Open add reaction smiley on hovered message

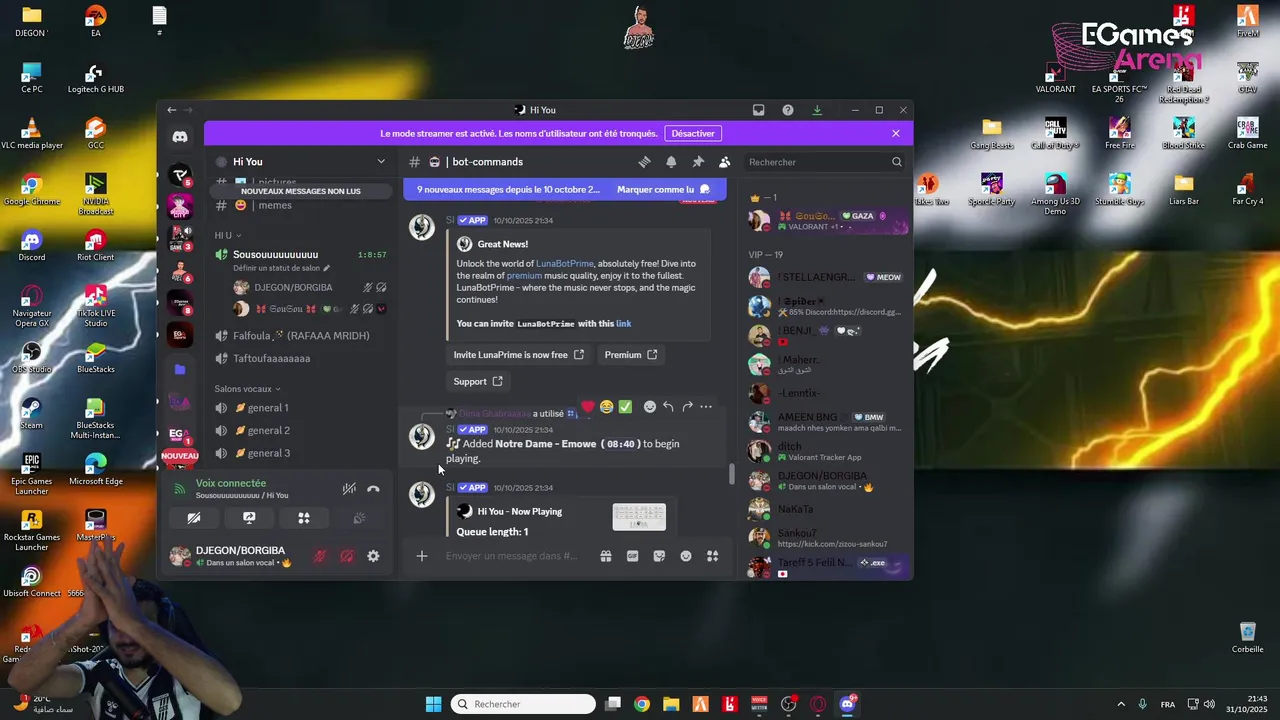(650, 407)
